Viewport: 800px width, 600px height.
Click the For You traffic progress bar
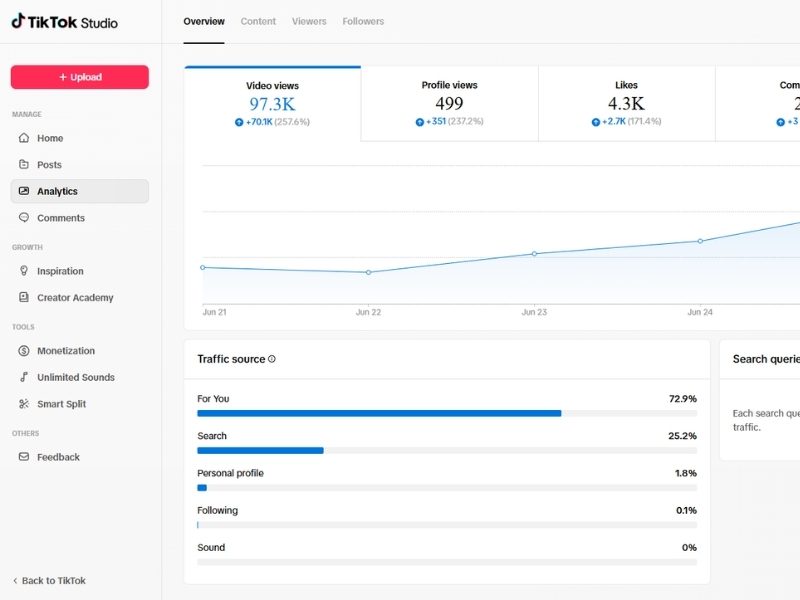[447, 413]
